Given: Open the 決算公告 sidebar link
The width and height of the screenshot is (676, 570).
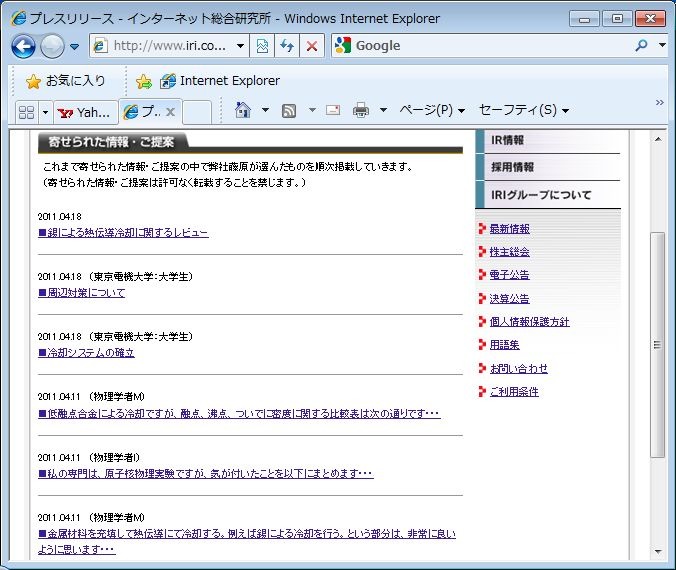Looking at the screenshot, I should click(510, 298).
